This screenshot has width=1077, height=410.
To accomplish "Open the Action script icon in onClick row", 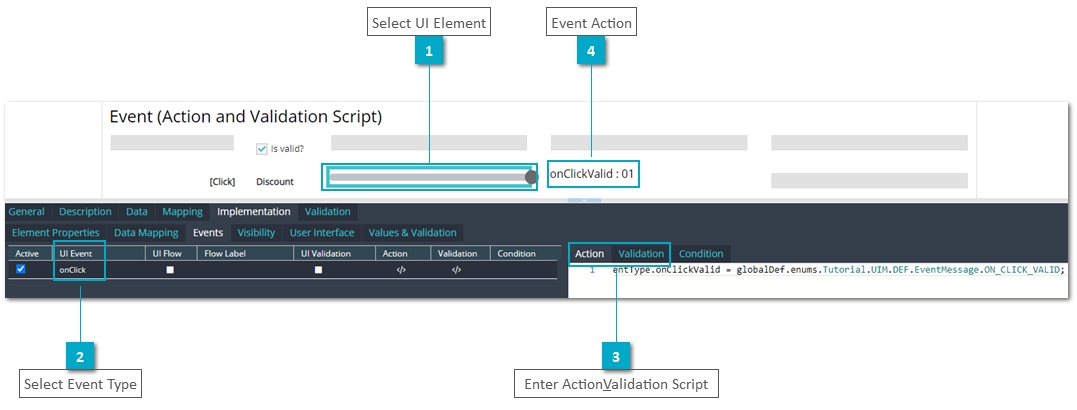I will pos(401,270).
